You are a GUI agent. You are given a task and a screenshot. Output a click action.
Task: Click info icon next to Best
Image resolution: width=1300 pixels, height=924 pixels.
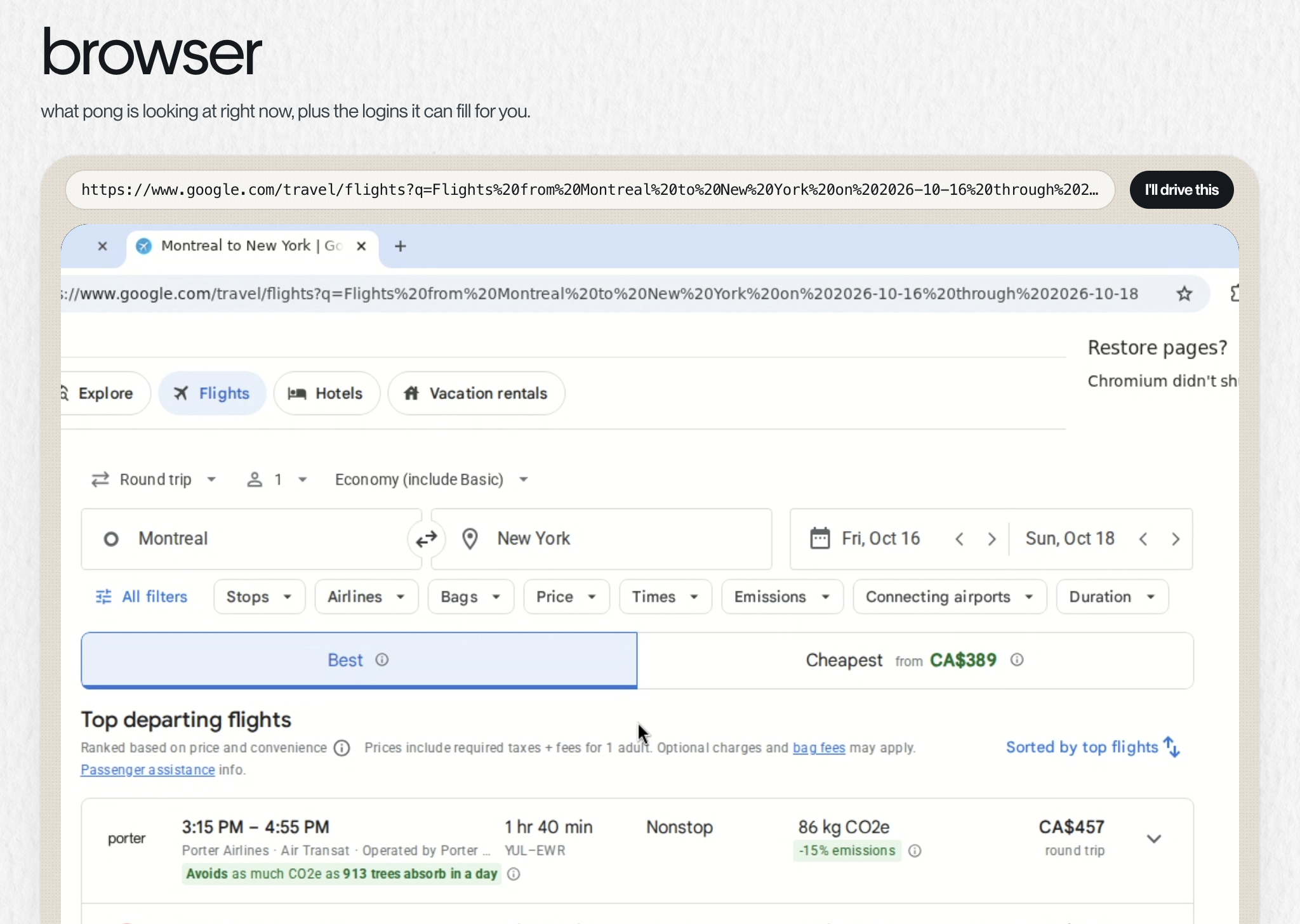(x=382, y=660)
